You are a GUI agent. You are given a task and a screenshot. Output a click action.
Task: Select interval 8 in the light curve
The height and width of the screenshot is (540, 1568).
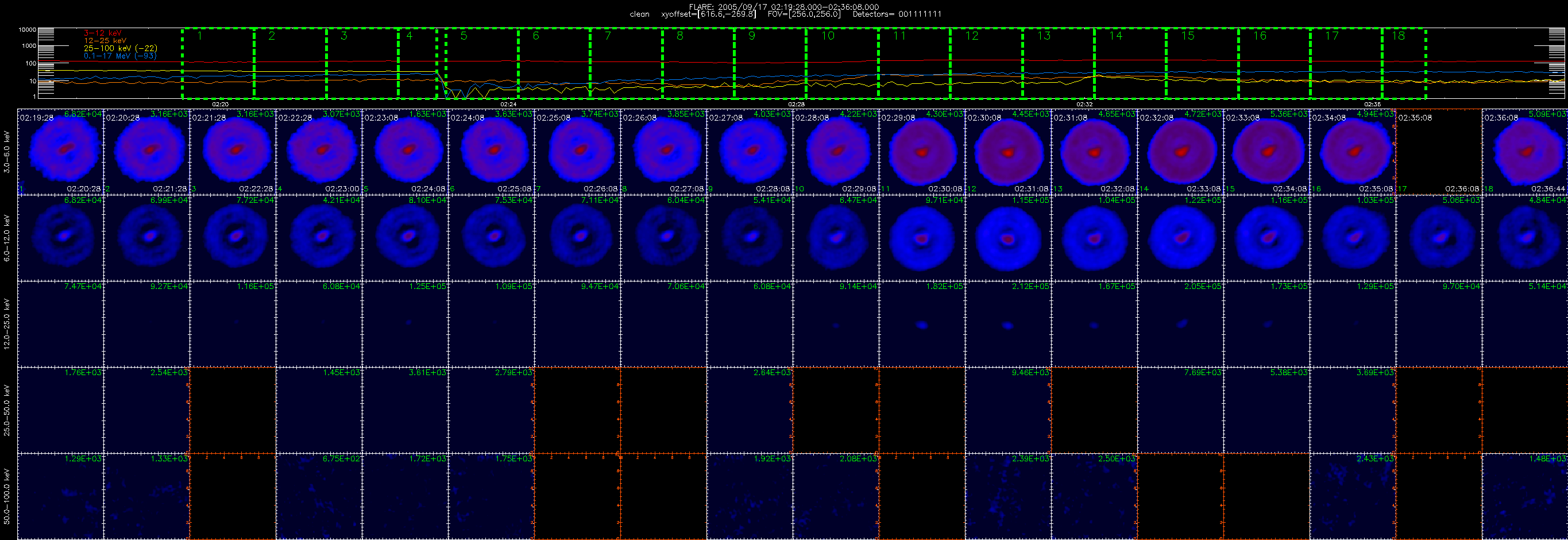[x=698, y=63]
